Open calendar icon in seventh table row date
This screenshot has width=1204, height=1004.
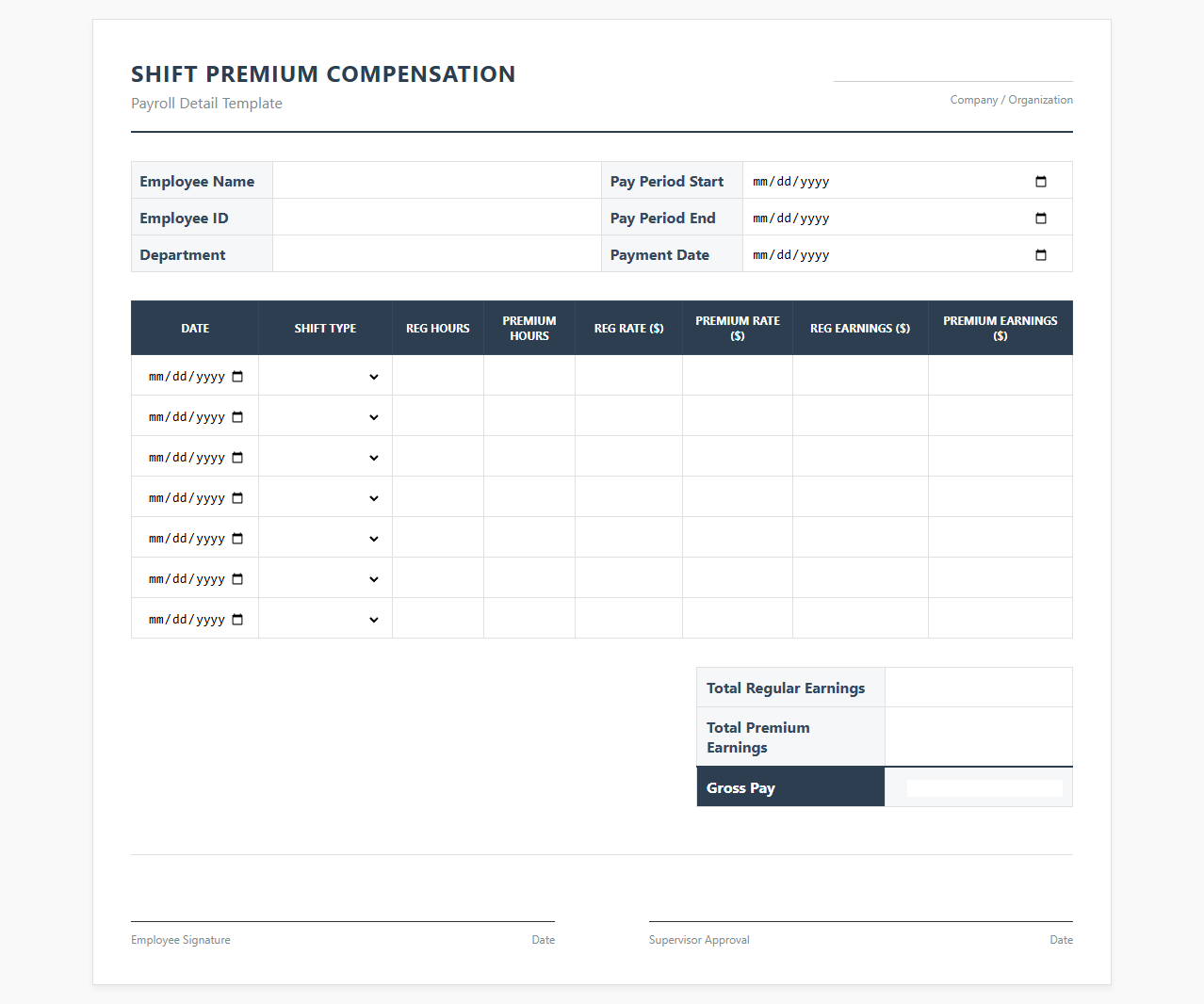click(237, 619)
